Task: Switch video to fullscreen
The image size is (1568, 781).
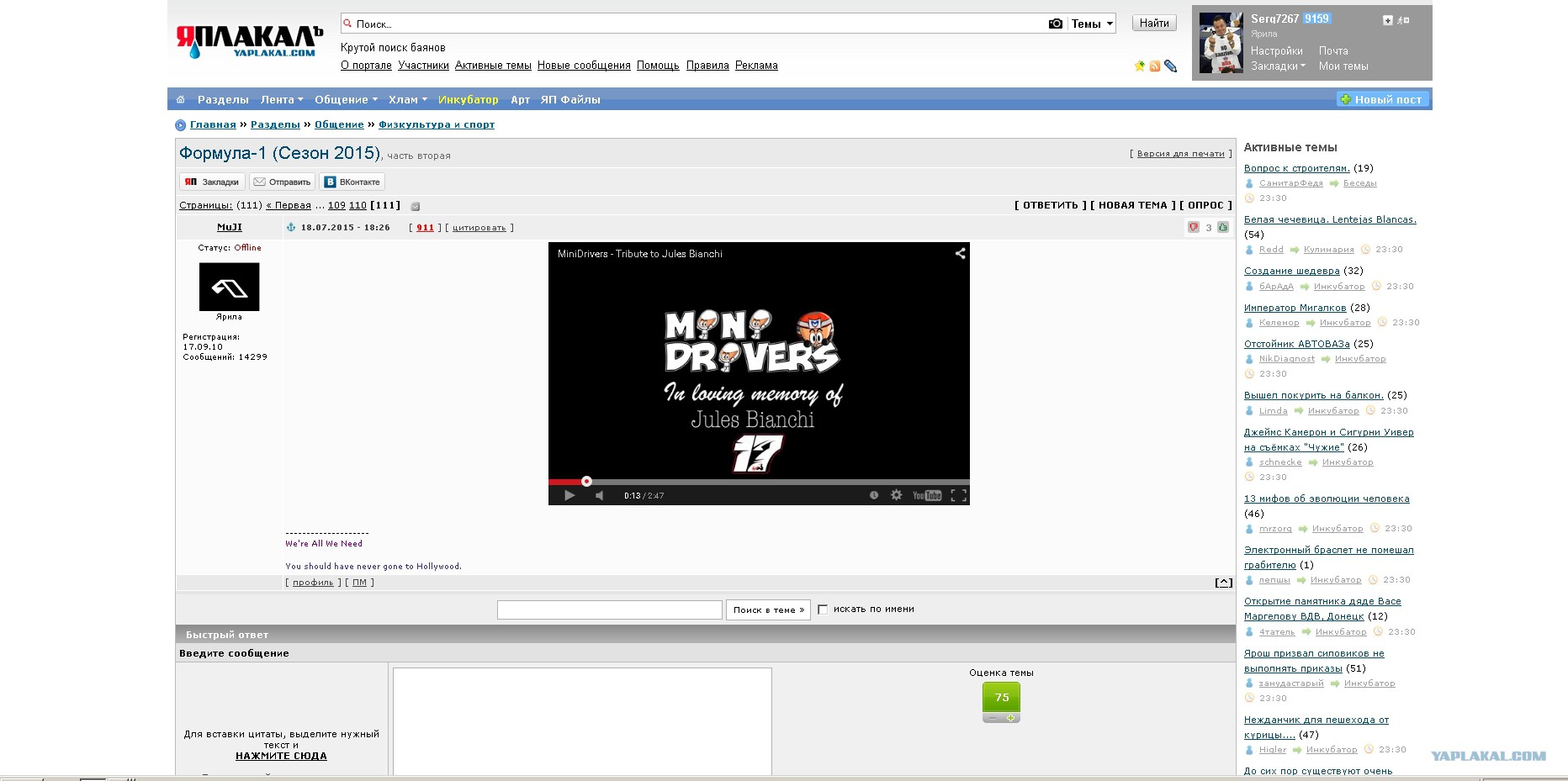Action: [958, 495]
